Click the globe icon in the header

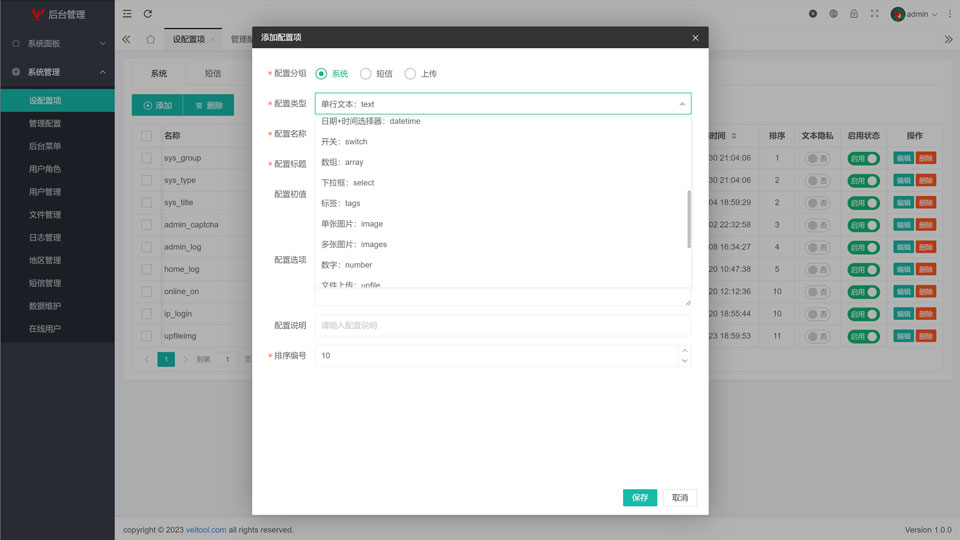[x=833, y=14]
